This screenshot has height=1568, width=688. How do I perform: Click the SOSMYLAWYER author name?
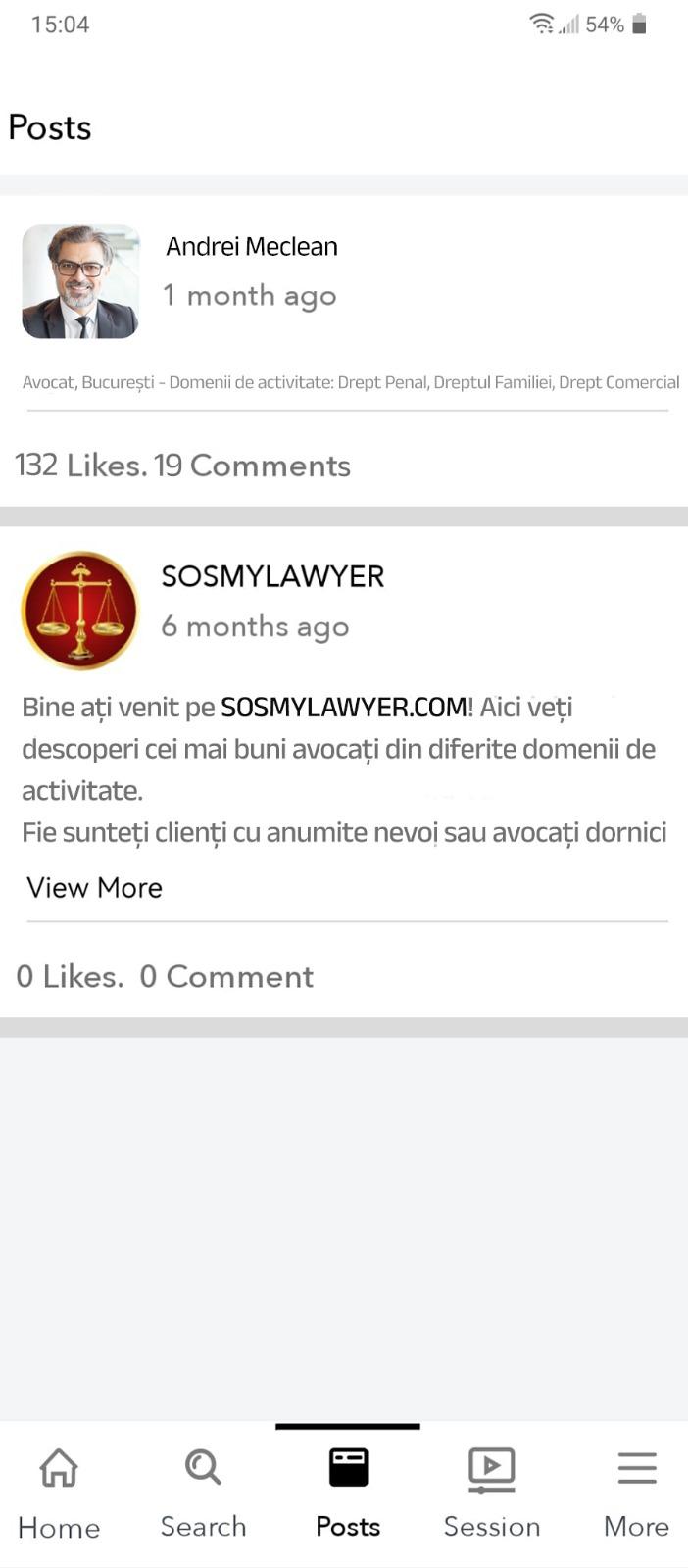pos(272,575)
